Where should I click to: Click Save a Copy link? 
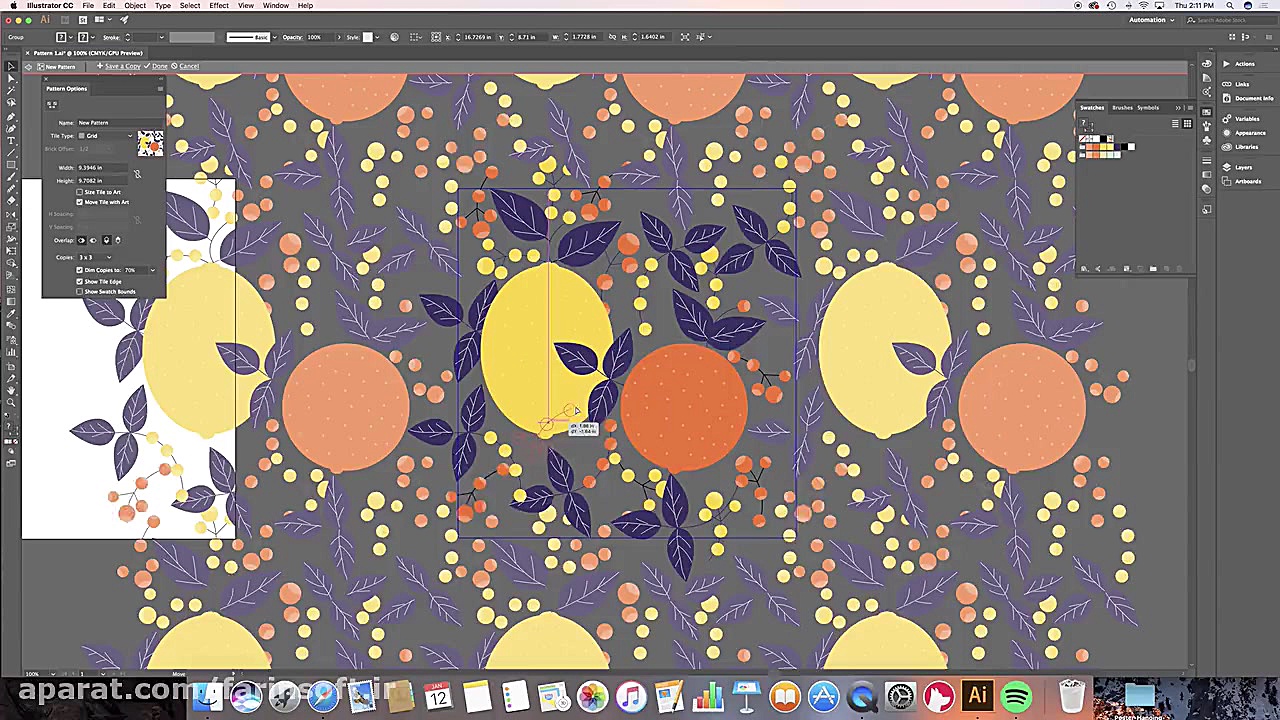[x=122, y=66]
